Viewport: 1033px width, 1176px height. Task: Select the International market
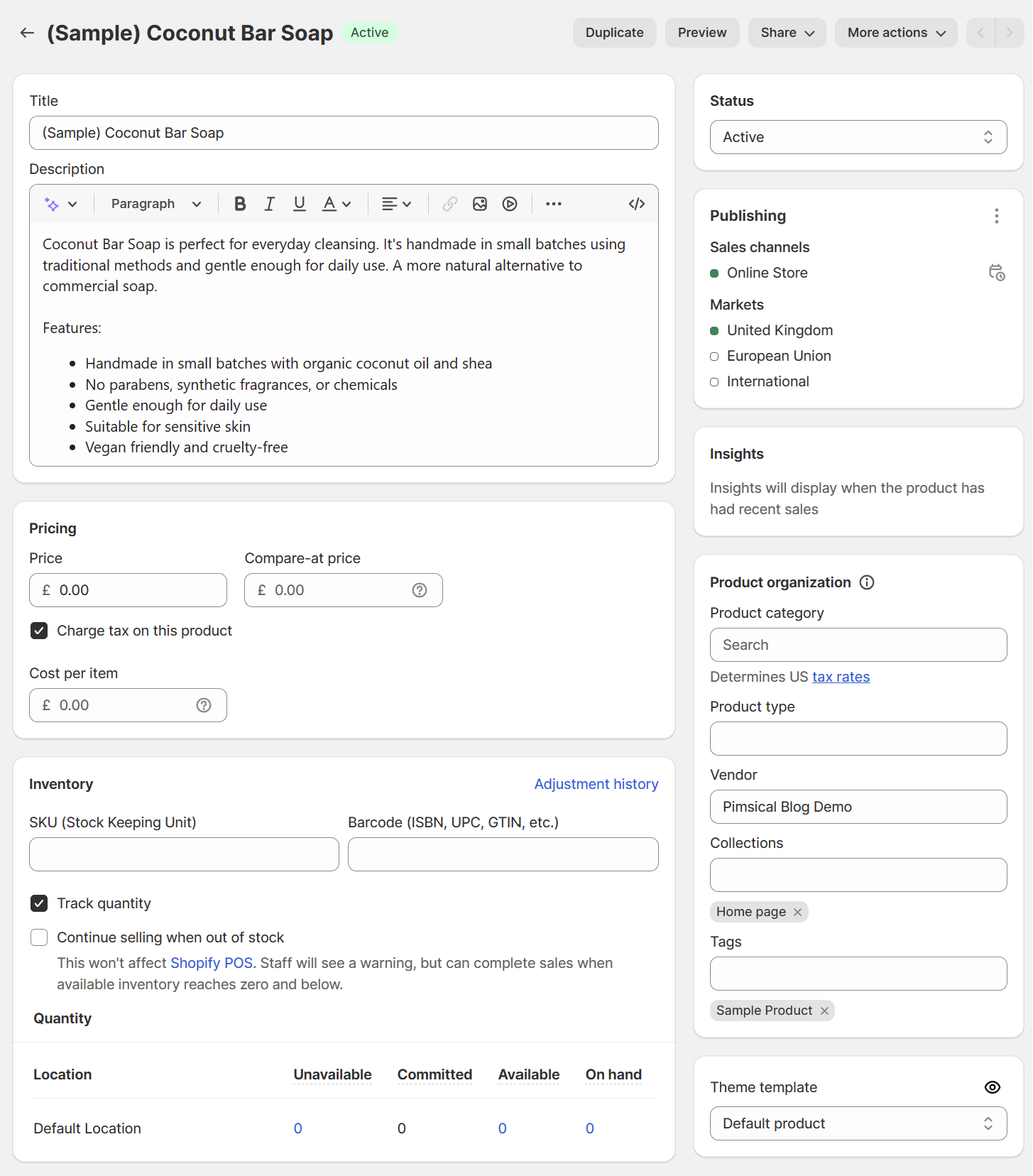point(768,381)
